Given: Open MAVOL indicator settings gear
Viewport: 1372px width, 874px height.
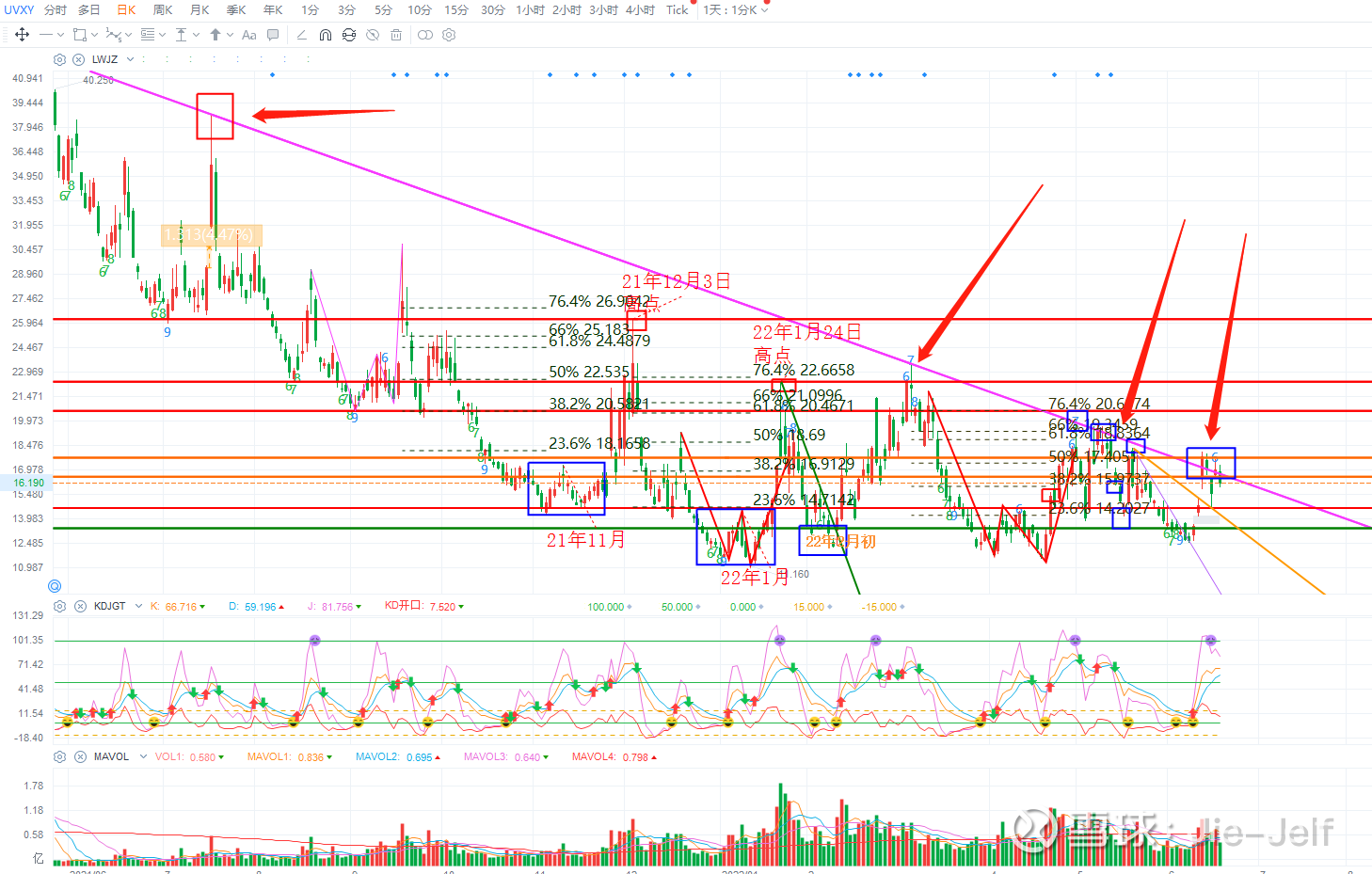Looking at the screenshot, I should 60,756.
